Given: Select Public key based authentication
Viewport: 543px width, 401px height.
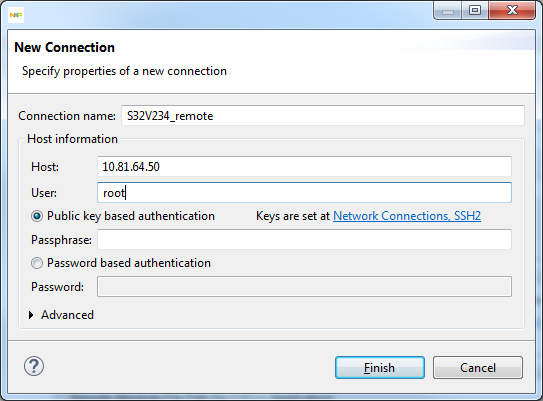Looking at the screenshot, I should [x=37, y=216].
